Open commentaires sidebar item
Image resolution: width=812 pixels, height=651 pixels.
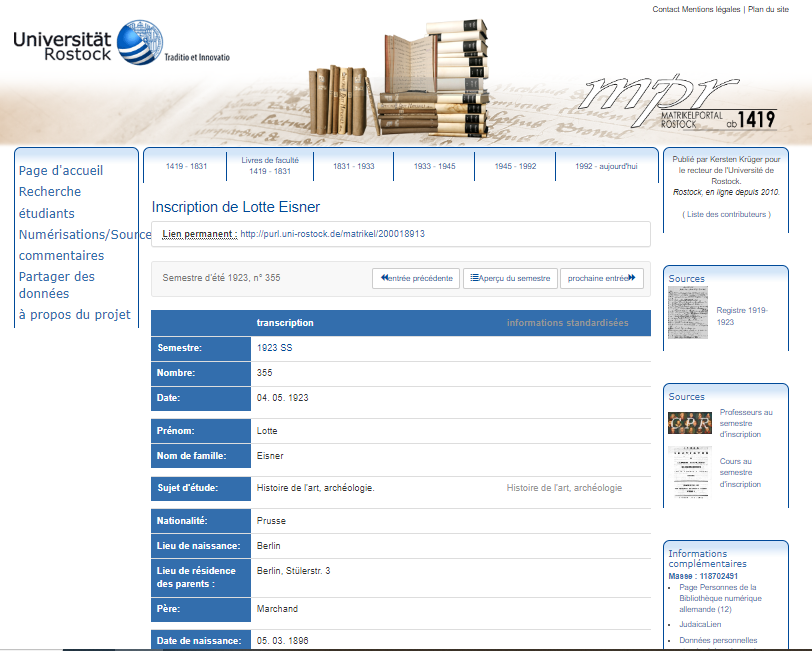click(x=61, y=255)
